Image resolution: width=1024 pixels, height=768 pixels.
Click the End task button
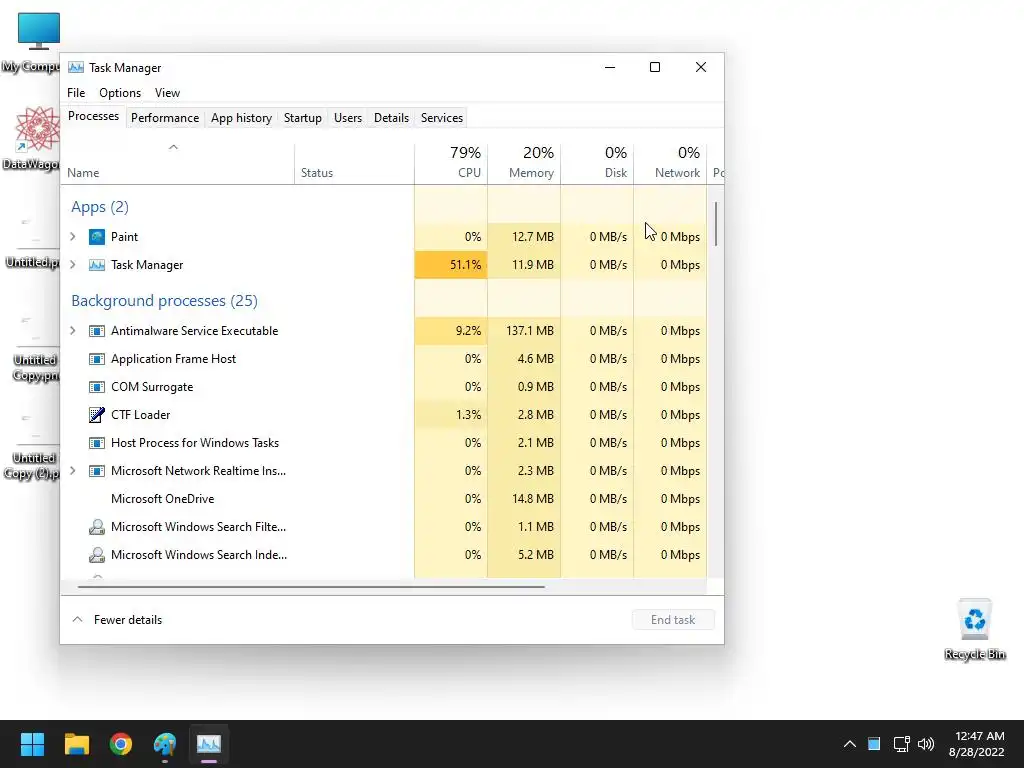point(673,620)
